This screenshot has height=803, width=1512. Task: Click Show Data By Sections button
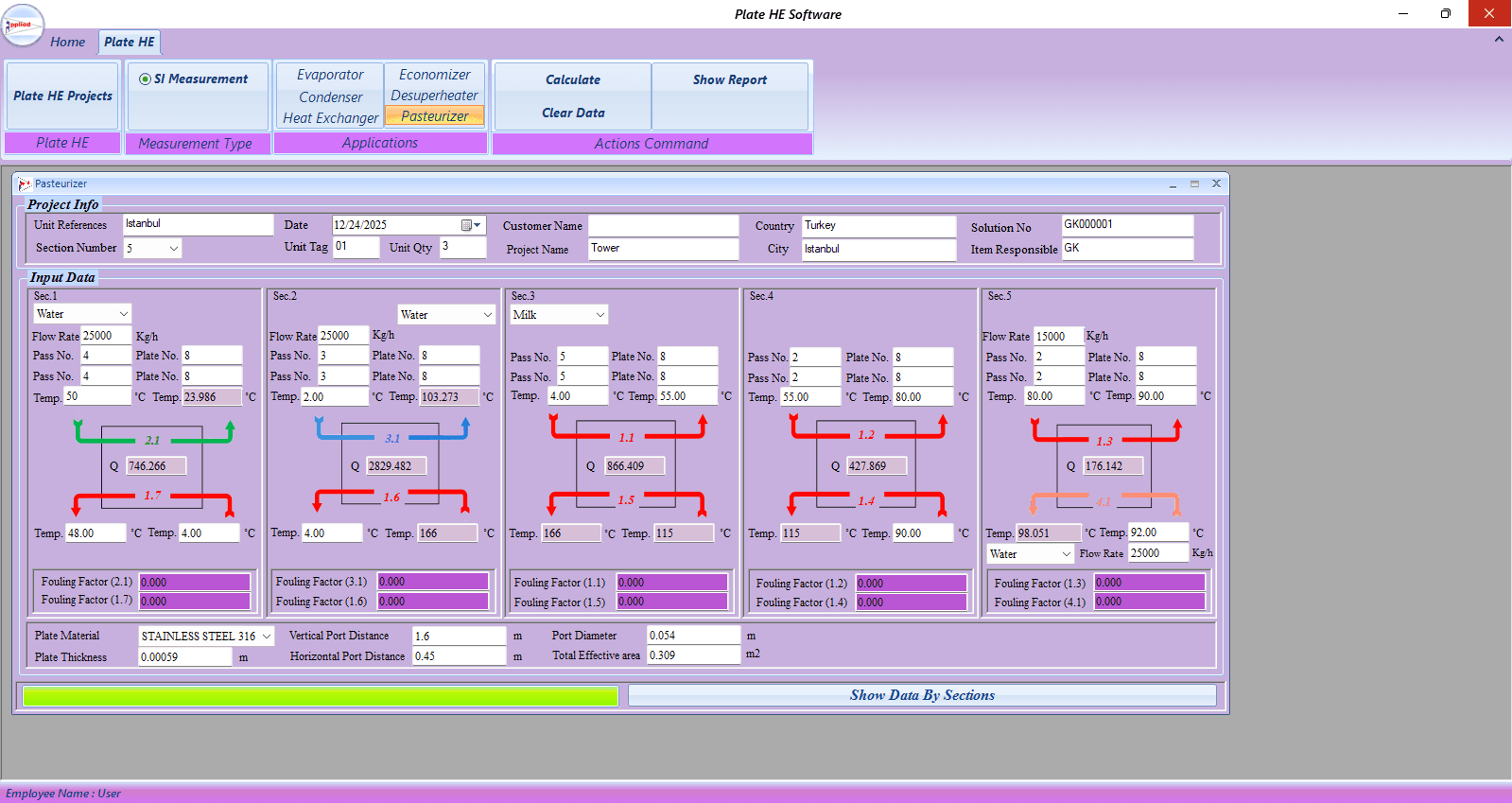click(922, 695)
